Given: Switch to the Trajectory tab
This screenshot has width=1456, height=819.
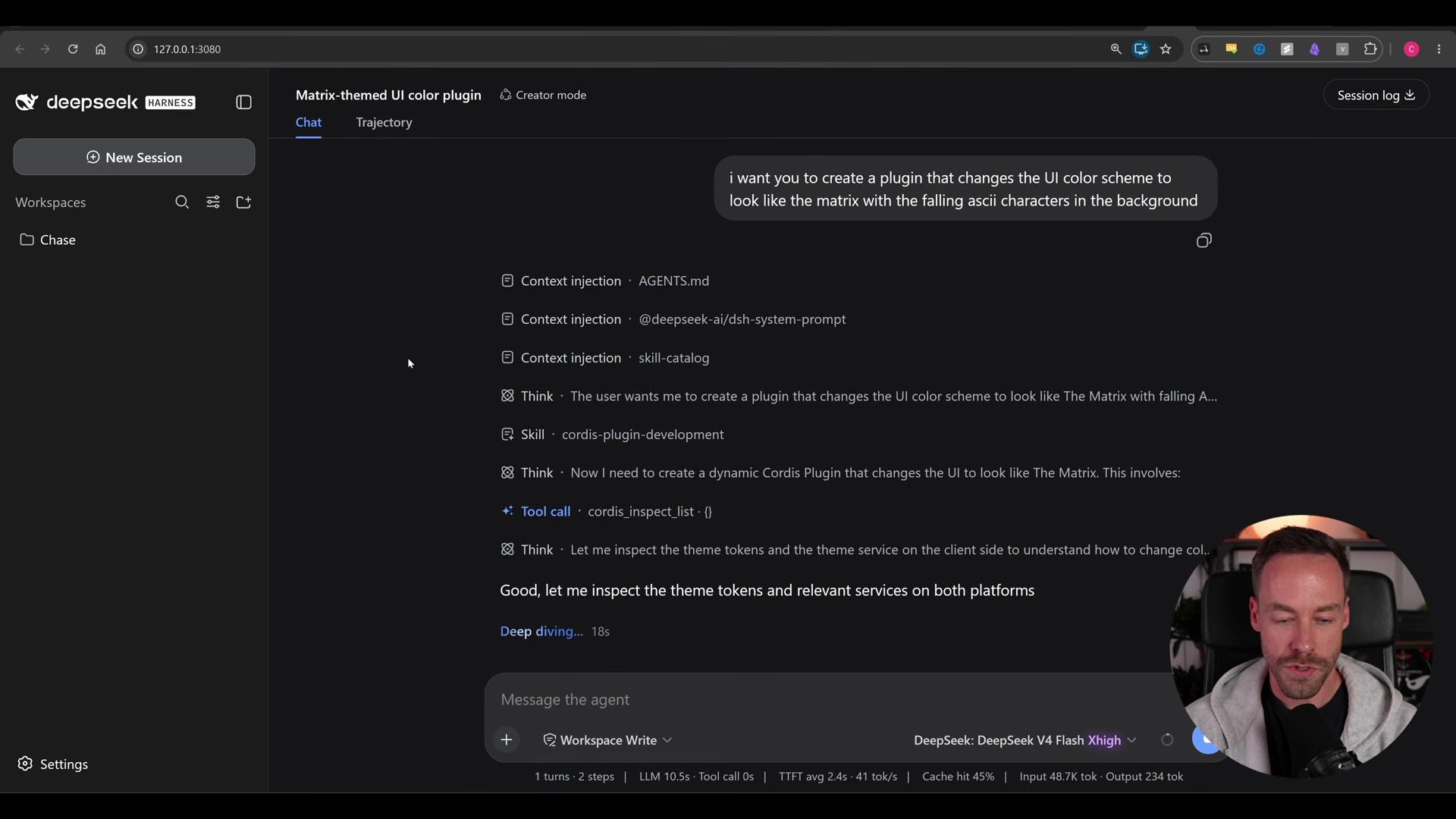Looking at the screenshot, I should (384, 122).
